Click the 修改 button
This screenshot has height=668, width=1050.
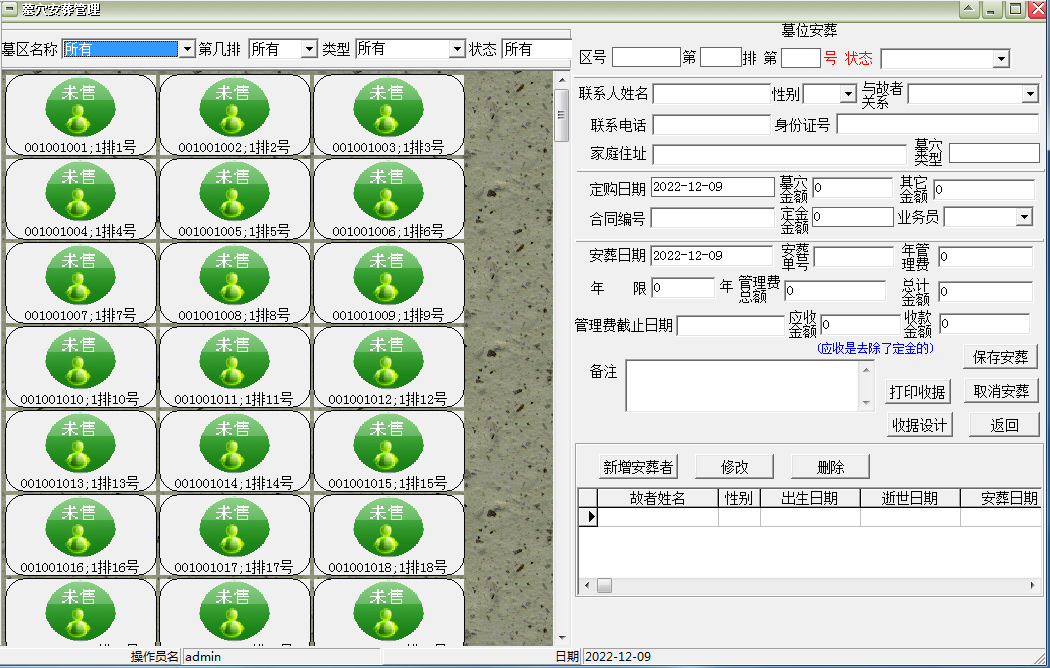tap(735, 467)
